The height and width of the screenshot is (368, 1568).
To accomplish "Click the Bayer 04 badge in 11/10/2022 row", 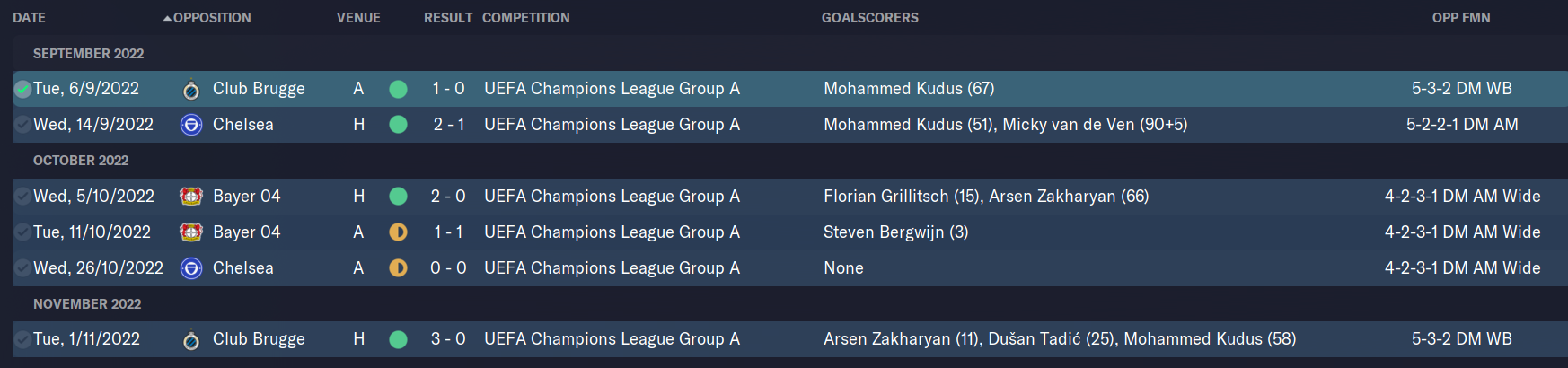I will point(191,232).
